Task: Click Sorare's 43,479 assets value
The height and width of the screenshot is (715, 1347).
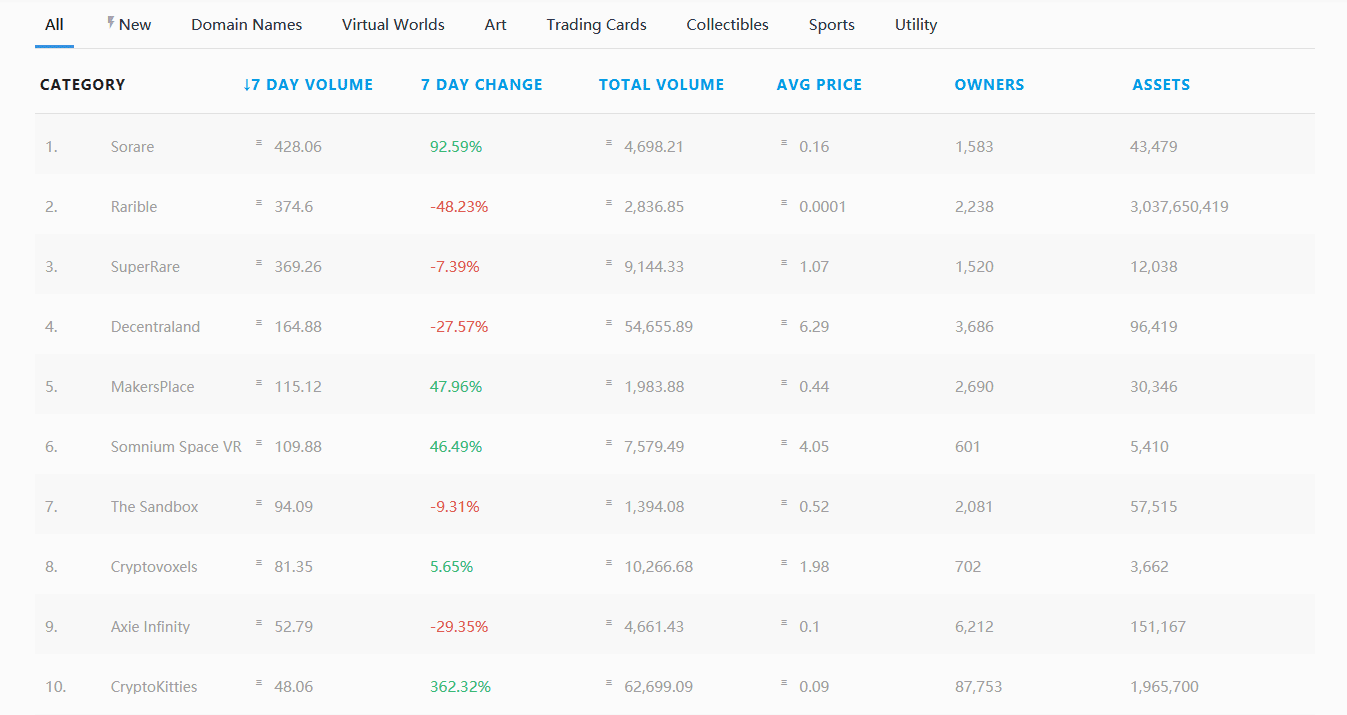Action: tap(1154, 146)
